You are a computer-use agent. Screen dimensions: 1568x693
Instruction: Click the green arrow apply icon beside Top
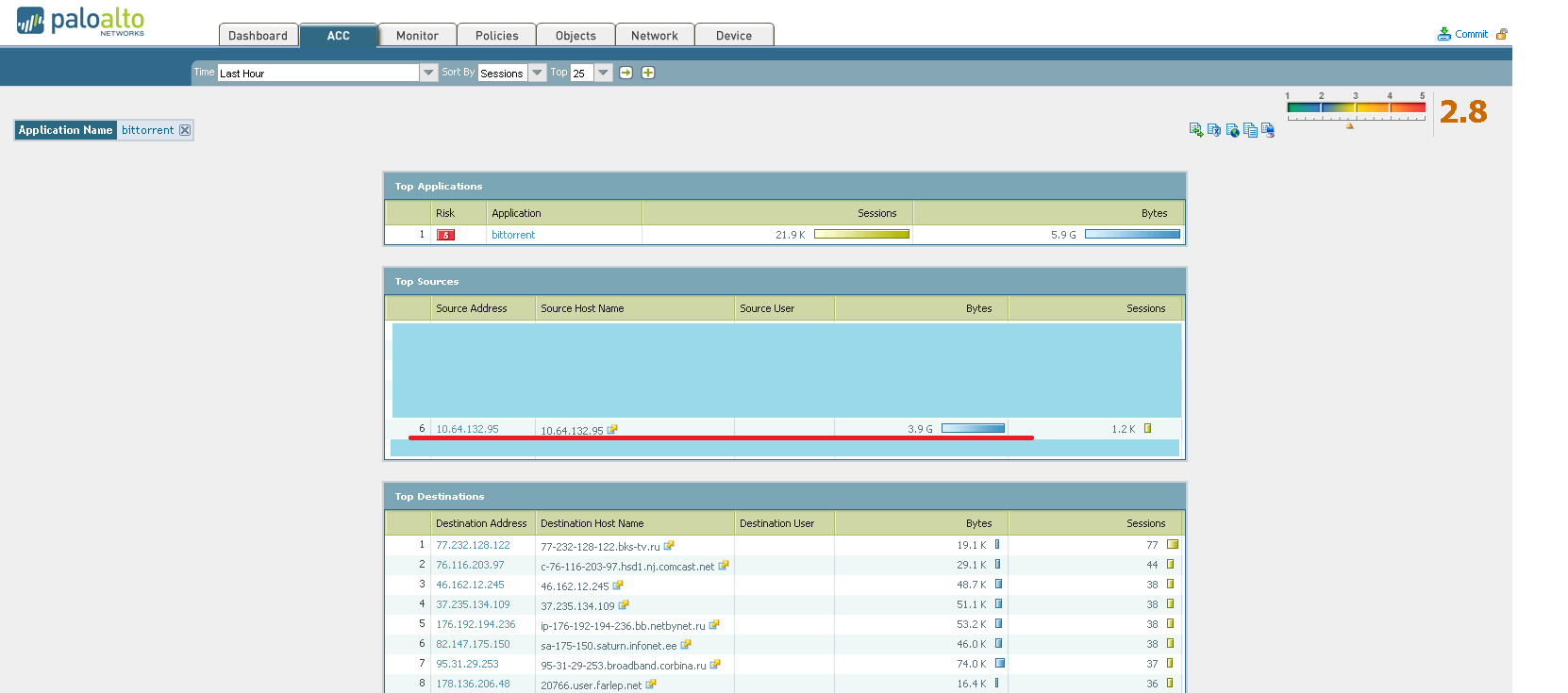pos(626,73)
